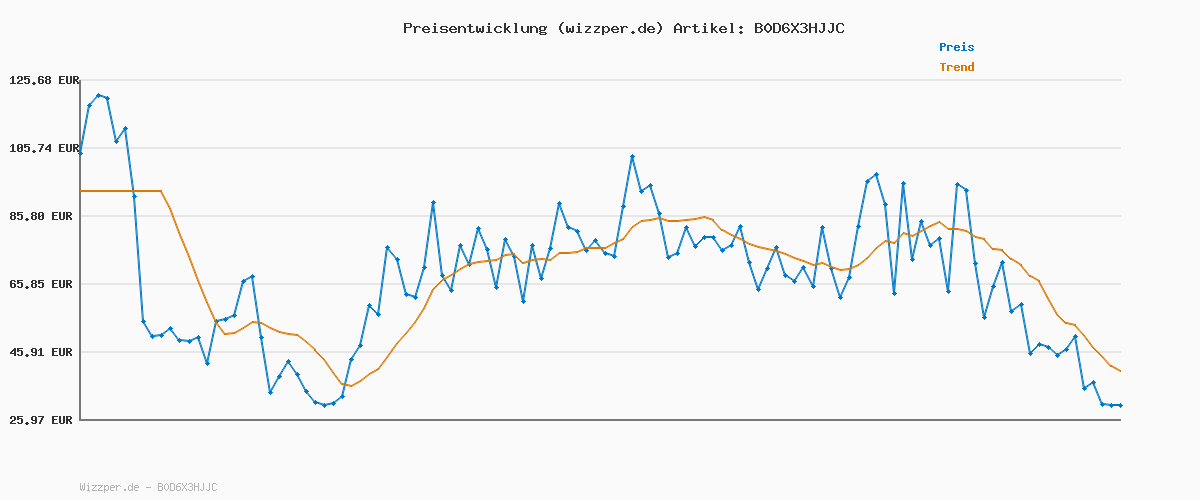This screenshot has width=1200, height=500.
Task: Click the horizontal x-axis baseline of chart
Action: point(600,420)
